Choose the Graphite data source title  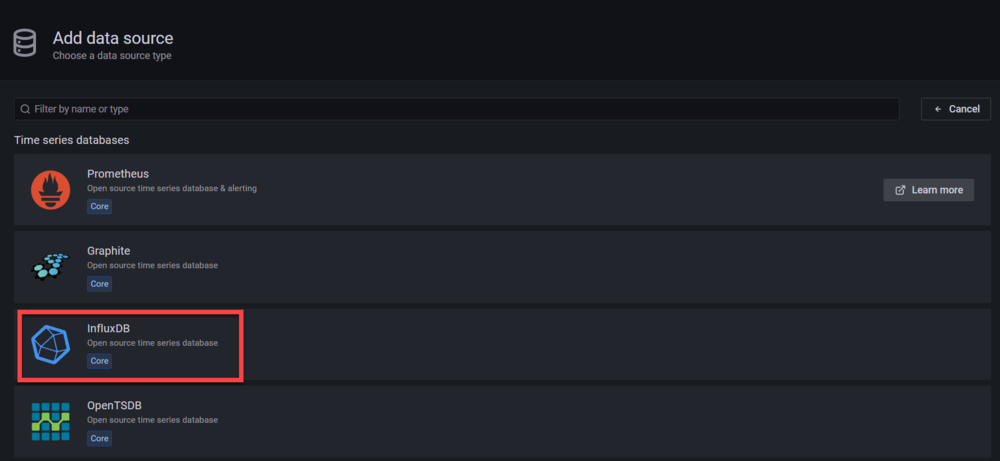tap(108, 251)
